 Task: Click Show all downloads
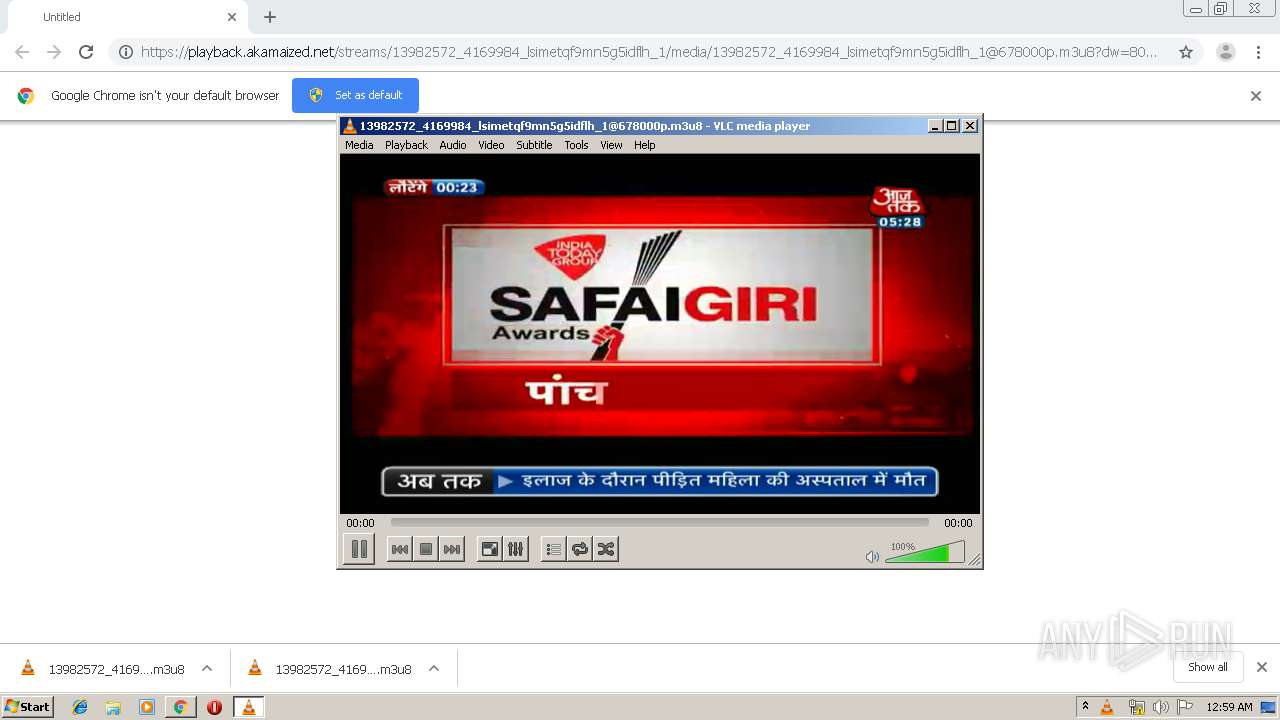(x=1208, y=667)
